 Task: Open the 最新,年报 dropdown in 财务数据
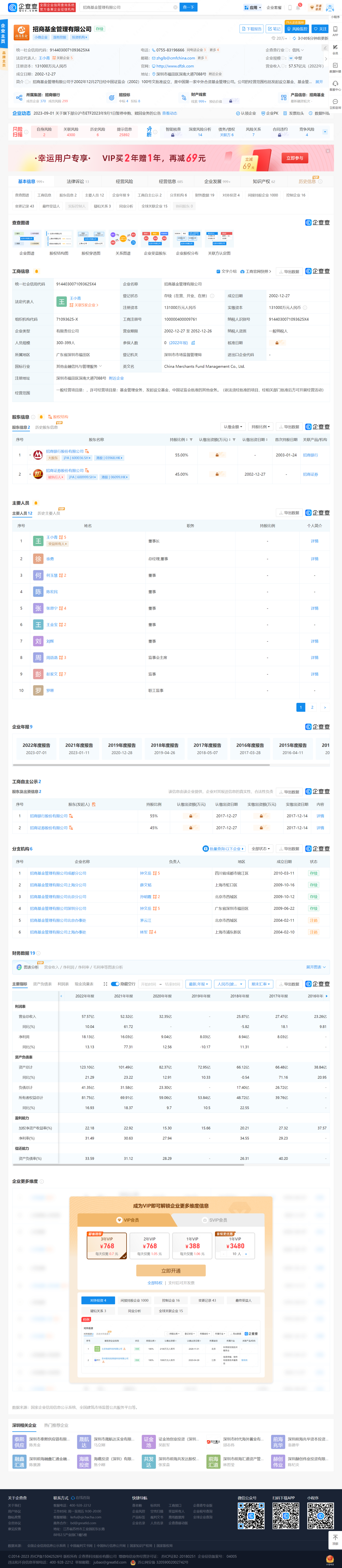click(199, 984)
